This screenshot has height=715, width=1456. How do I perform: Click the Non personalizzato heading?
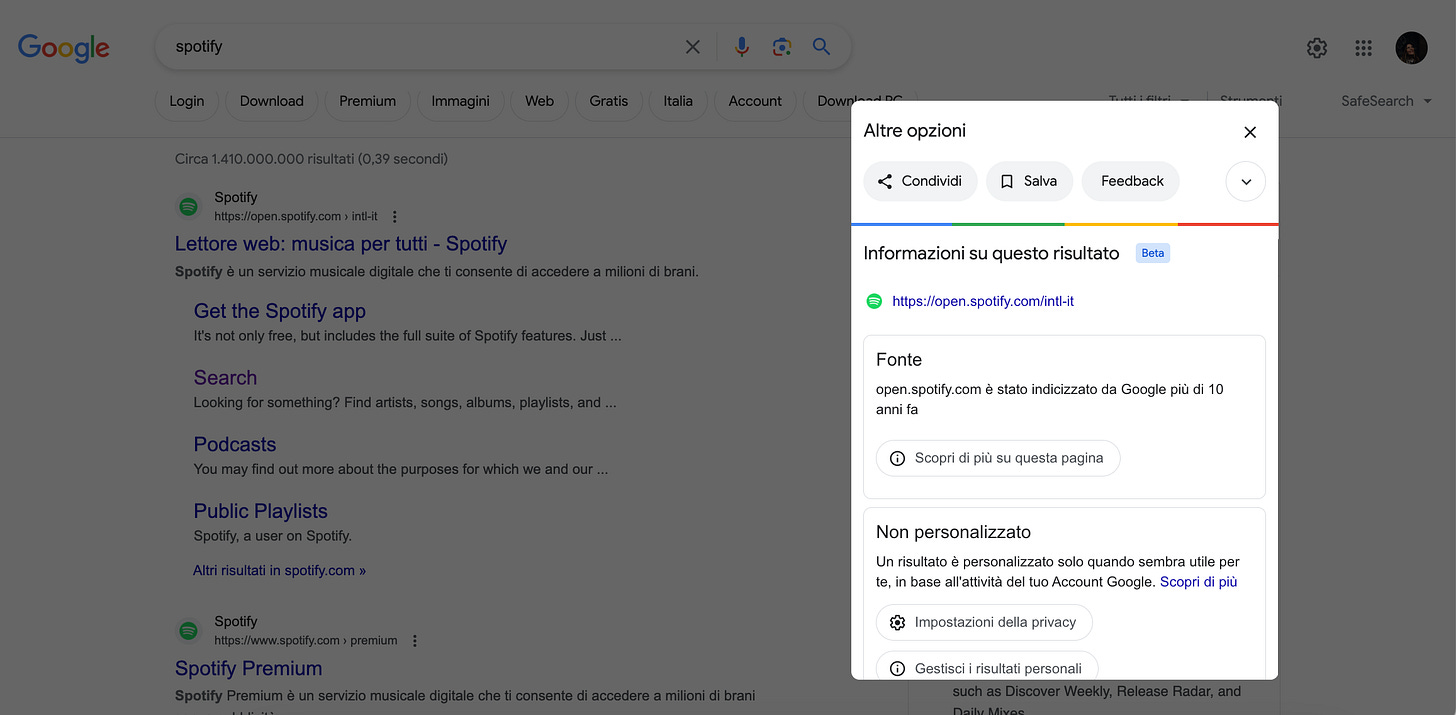pyautogui.click(x=953, y=532)
